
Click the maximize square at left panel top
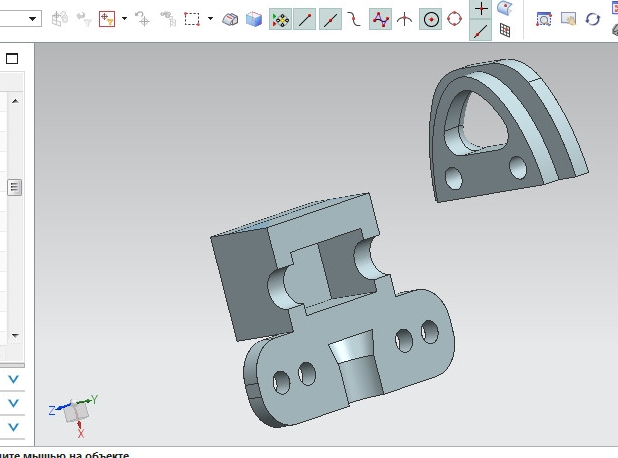[12, 59]
